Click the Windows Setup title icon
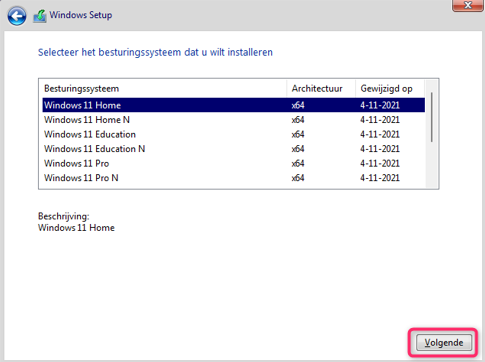 [x=40, y=16]
